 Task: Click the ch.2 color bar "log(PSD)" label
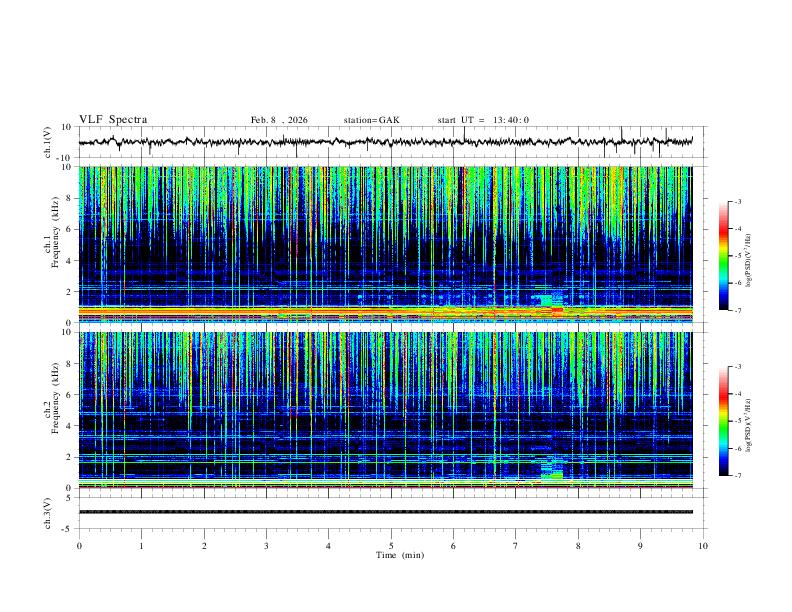coord(749,426)
